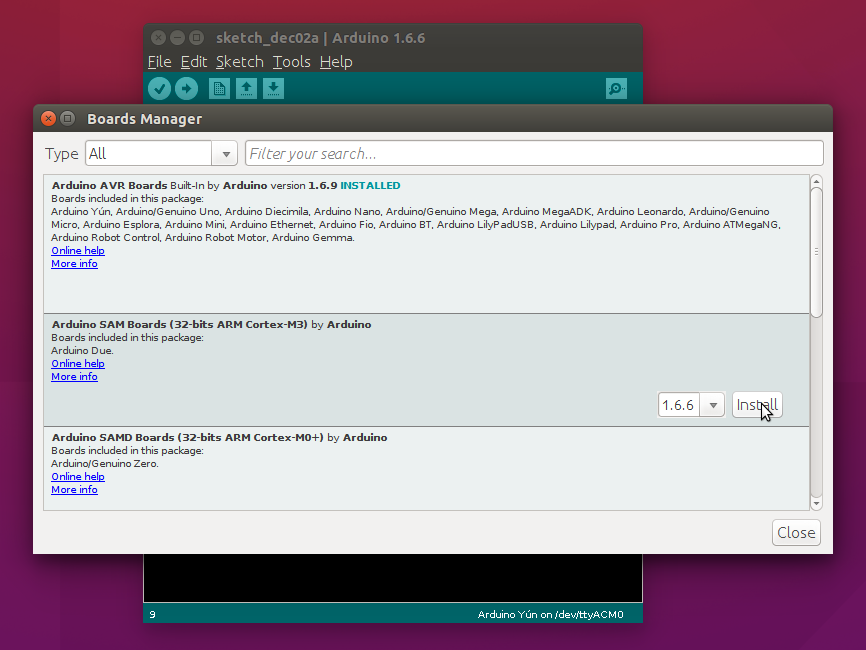Open Online help link for Arduino SAMD Boards
Screen dimensions: 866x650
point(78,477)
